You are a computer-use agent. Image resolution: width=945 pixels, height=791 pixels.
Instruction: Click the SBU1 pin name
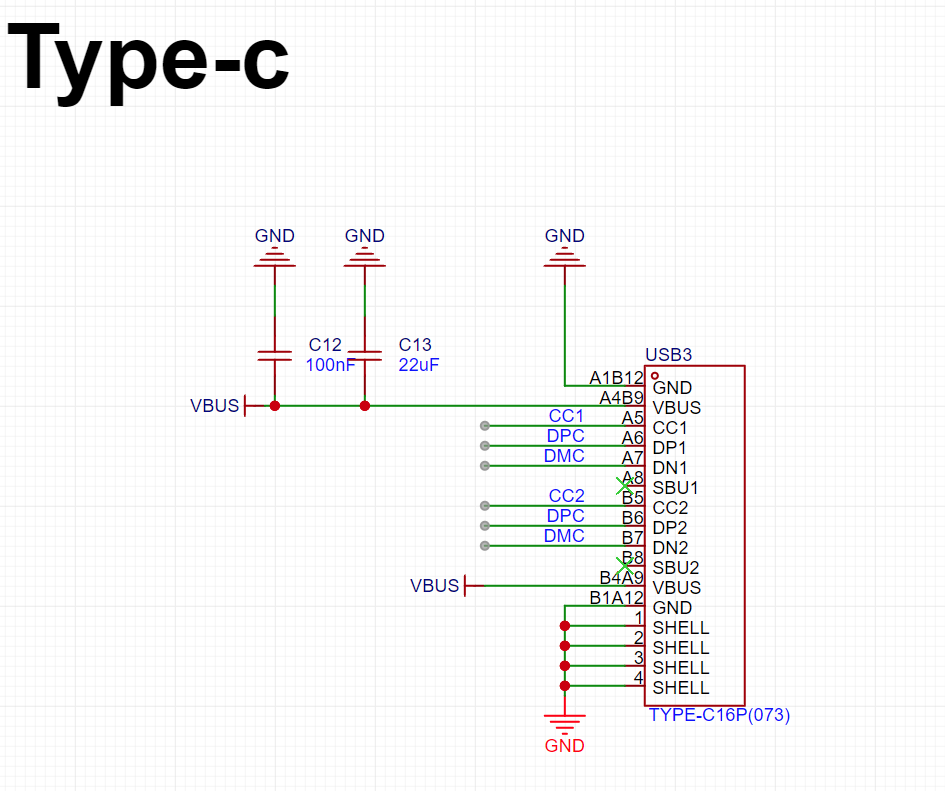point(675,488)
